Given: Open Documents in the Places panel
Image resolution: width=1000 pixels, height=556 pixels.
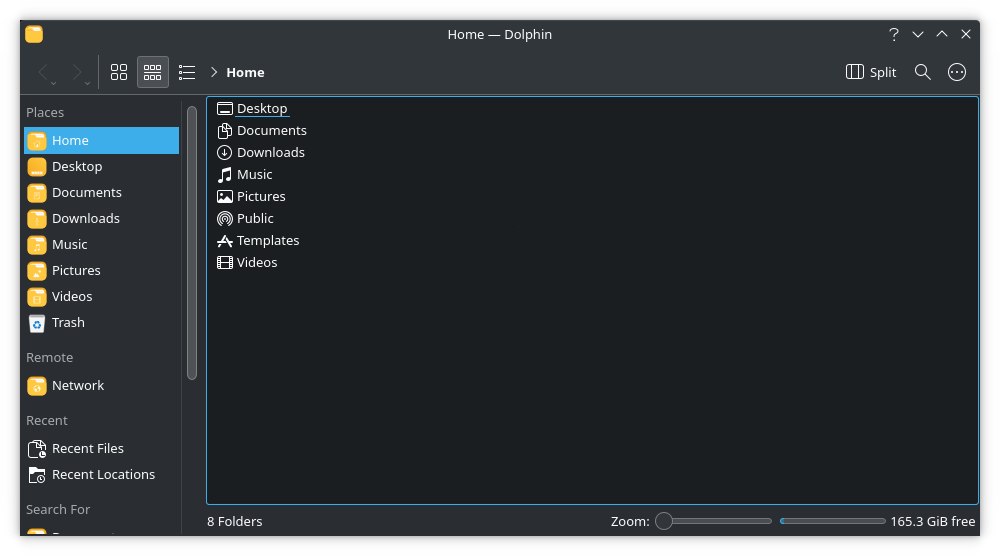Looking at the screenshot, I should [x=101, y=193].
